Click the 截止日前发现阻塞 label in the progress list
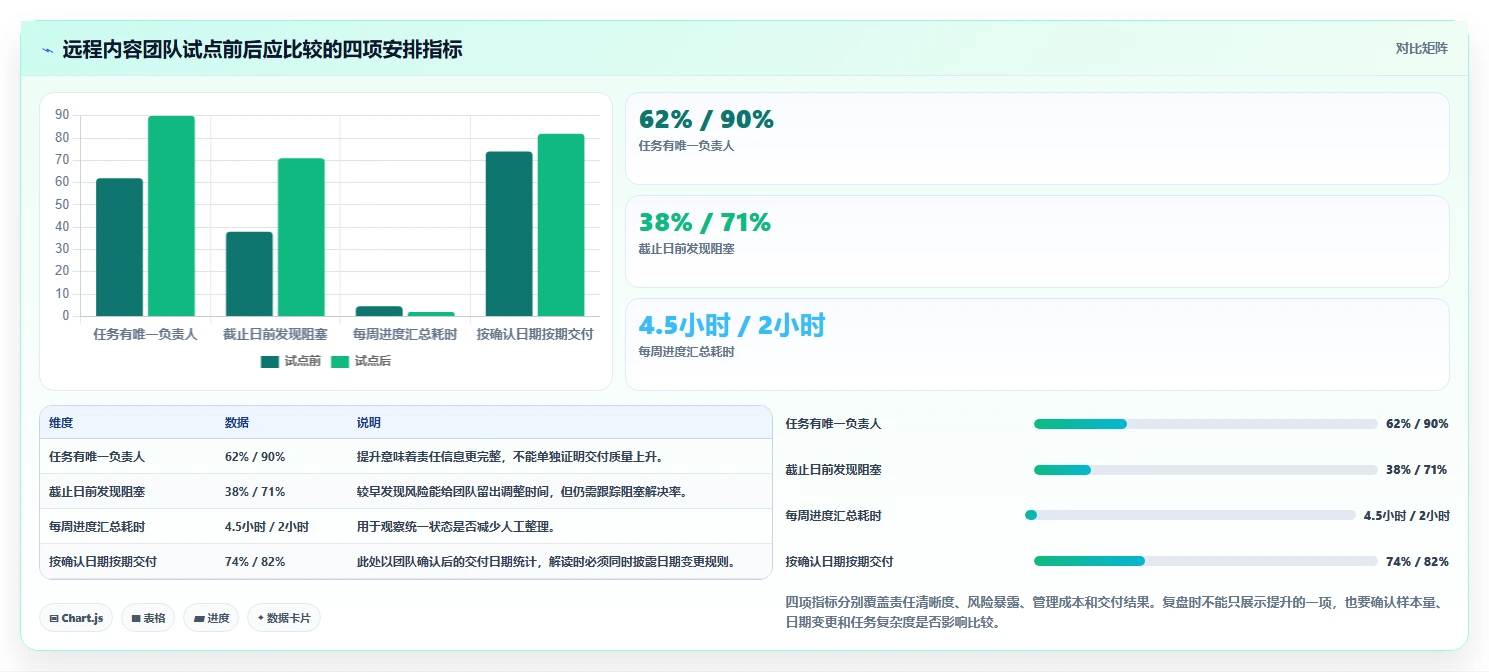Screen dimensions: 1489x672 coord(833,470)
